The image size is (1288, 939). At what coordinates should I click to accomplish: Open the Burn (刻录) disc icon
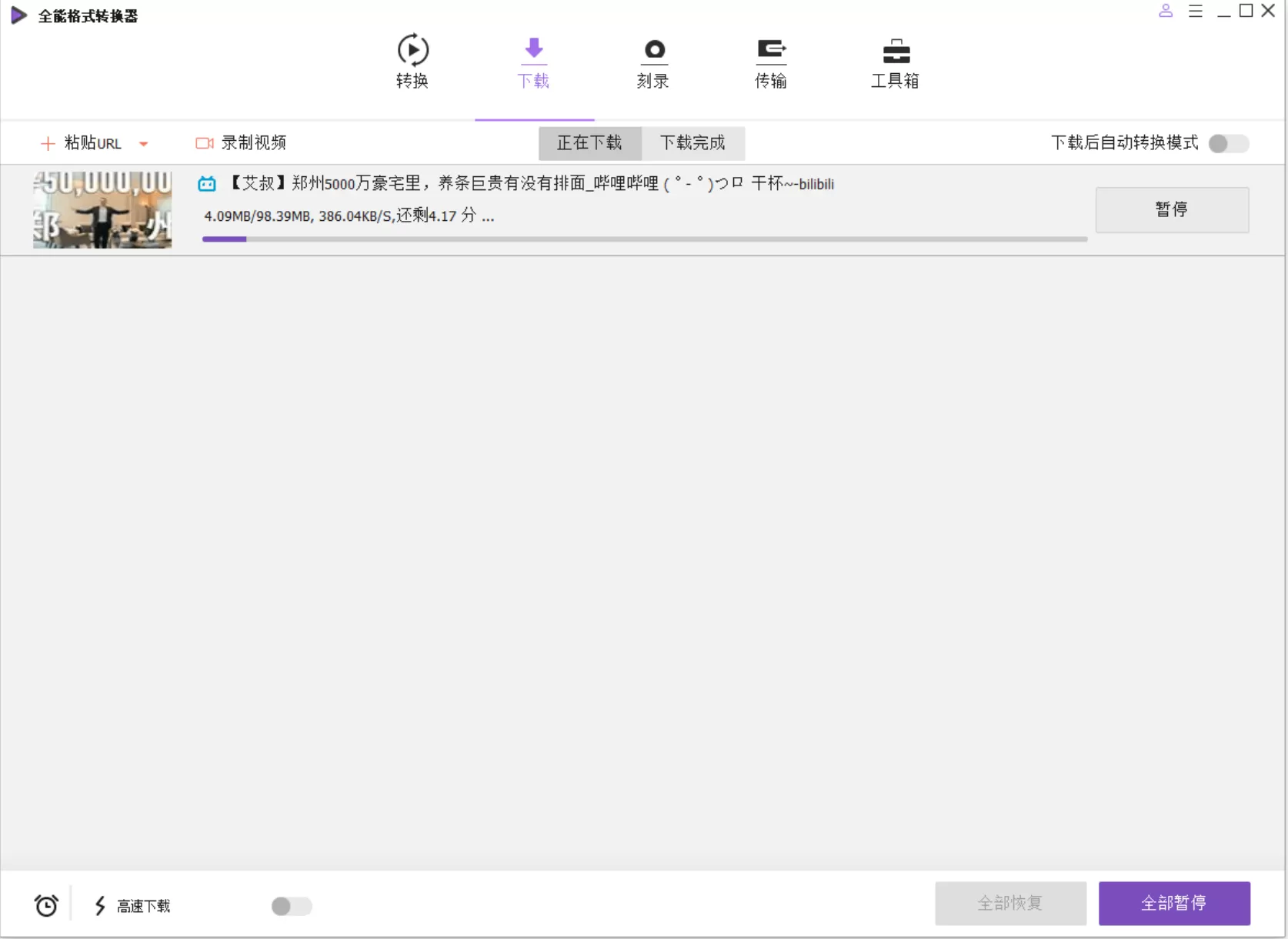653,51
